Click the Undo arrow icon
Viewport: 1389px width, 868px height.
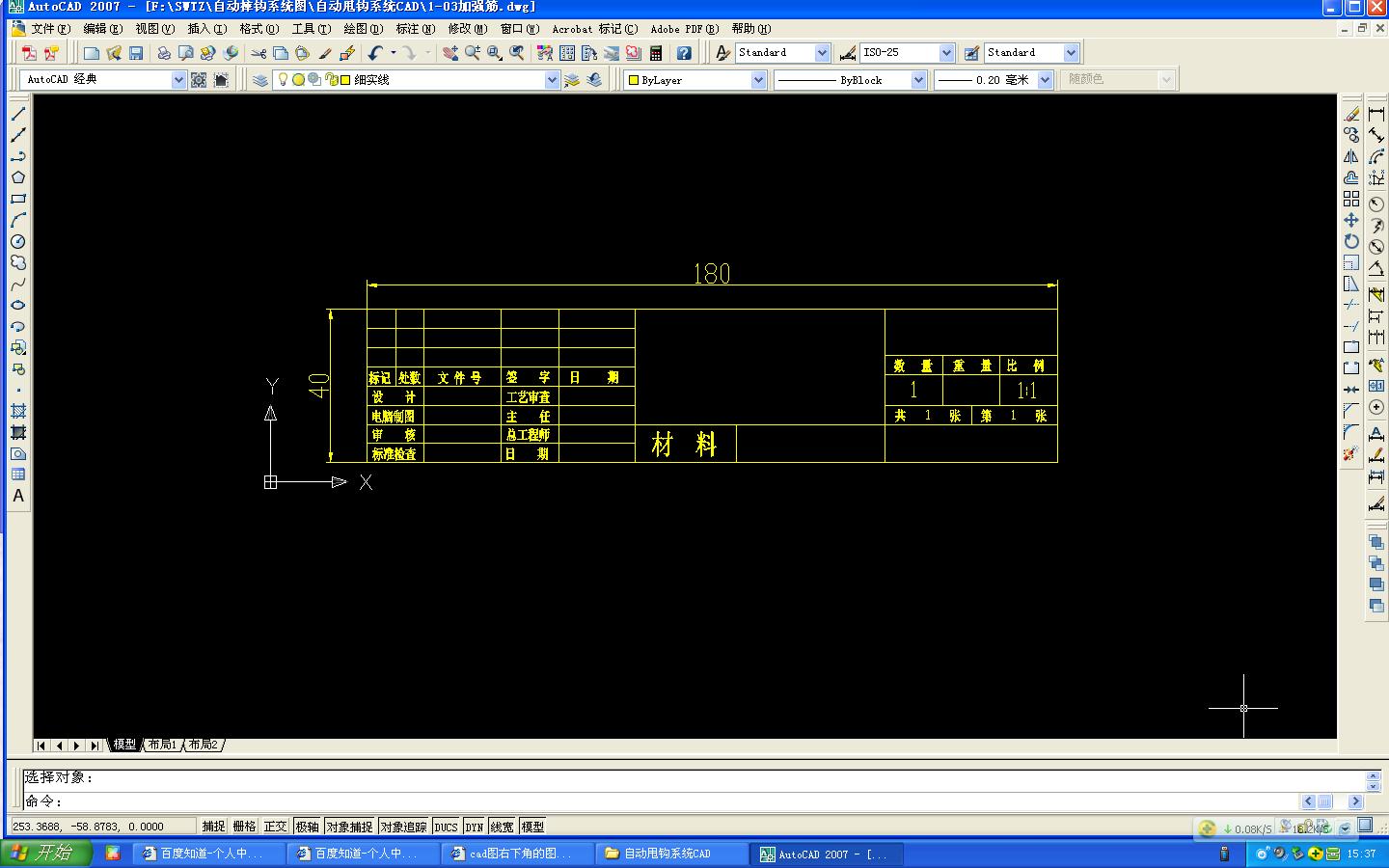pyautogui.click(x=375, y=53)
